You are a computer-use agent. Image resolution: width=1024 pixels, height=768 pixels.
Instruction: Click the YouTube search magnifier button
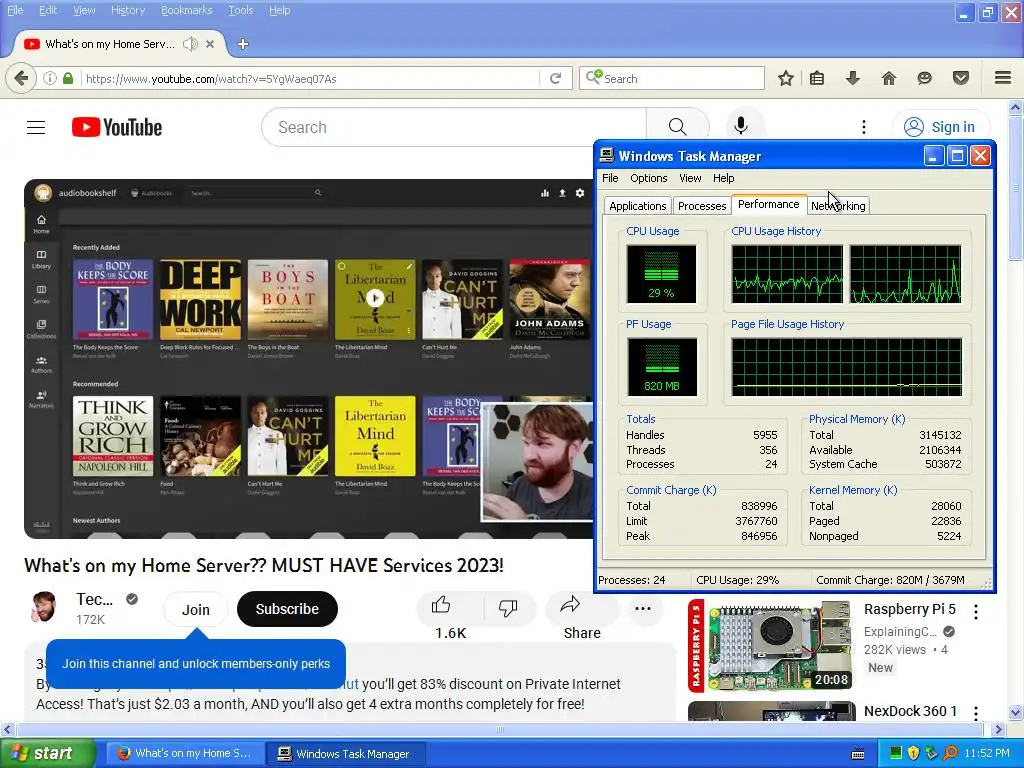tap(677, 127)
